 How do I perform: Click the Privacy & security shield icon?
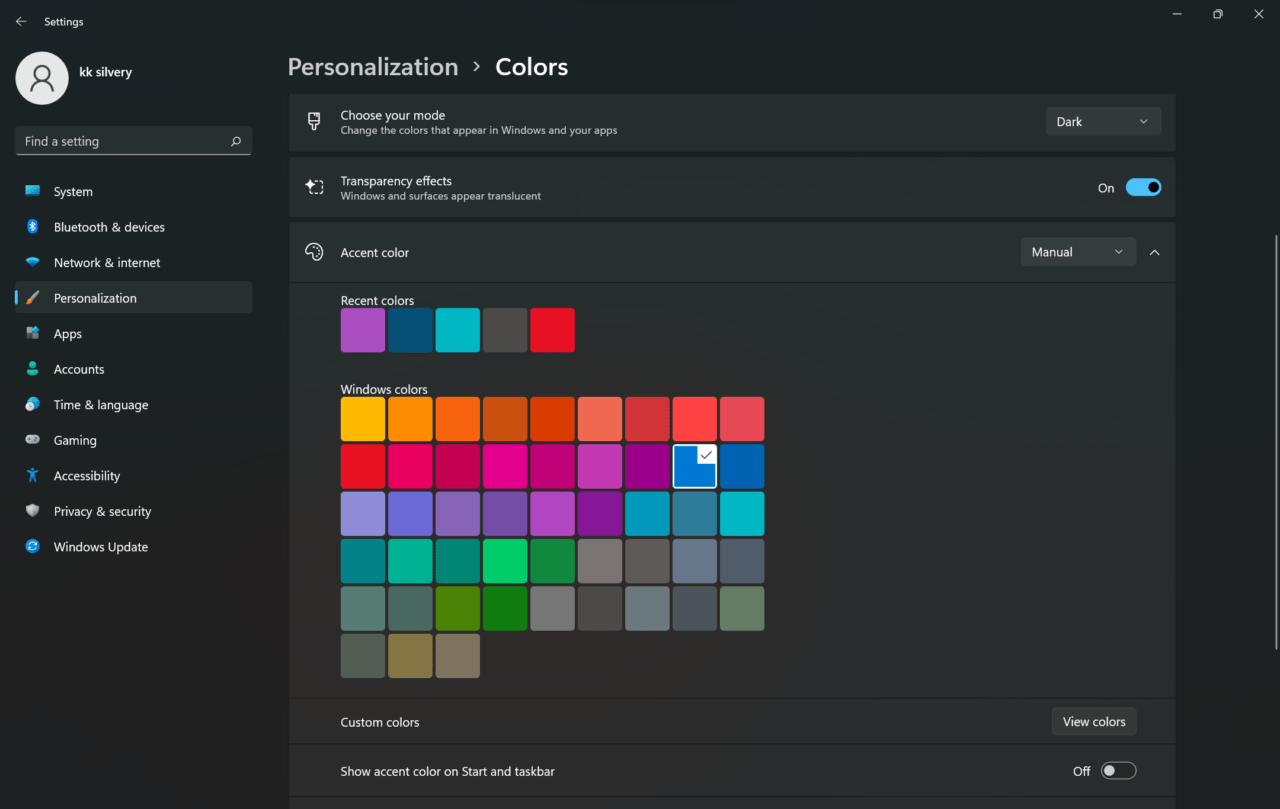click(31, 511)
